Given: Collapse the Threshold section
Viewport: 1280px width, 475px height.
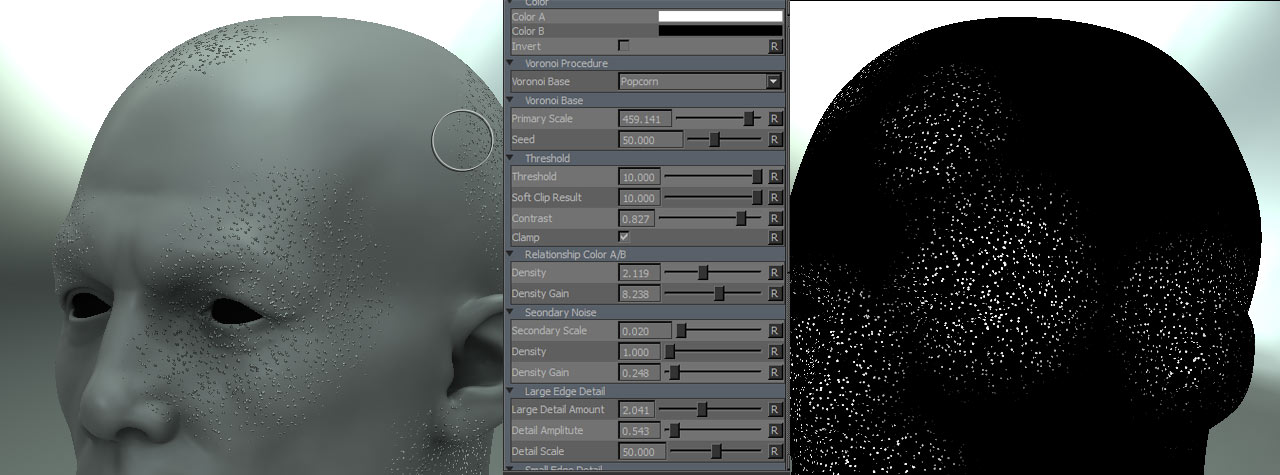Looking at the screenshot, I should (512, 158).
